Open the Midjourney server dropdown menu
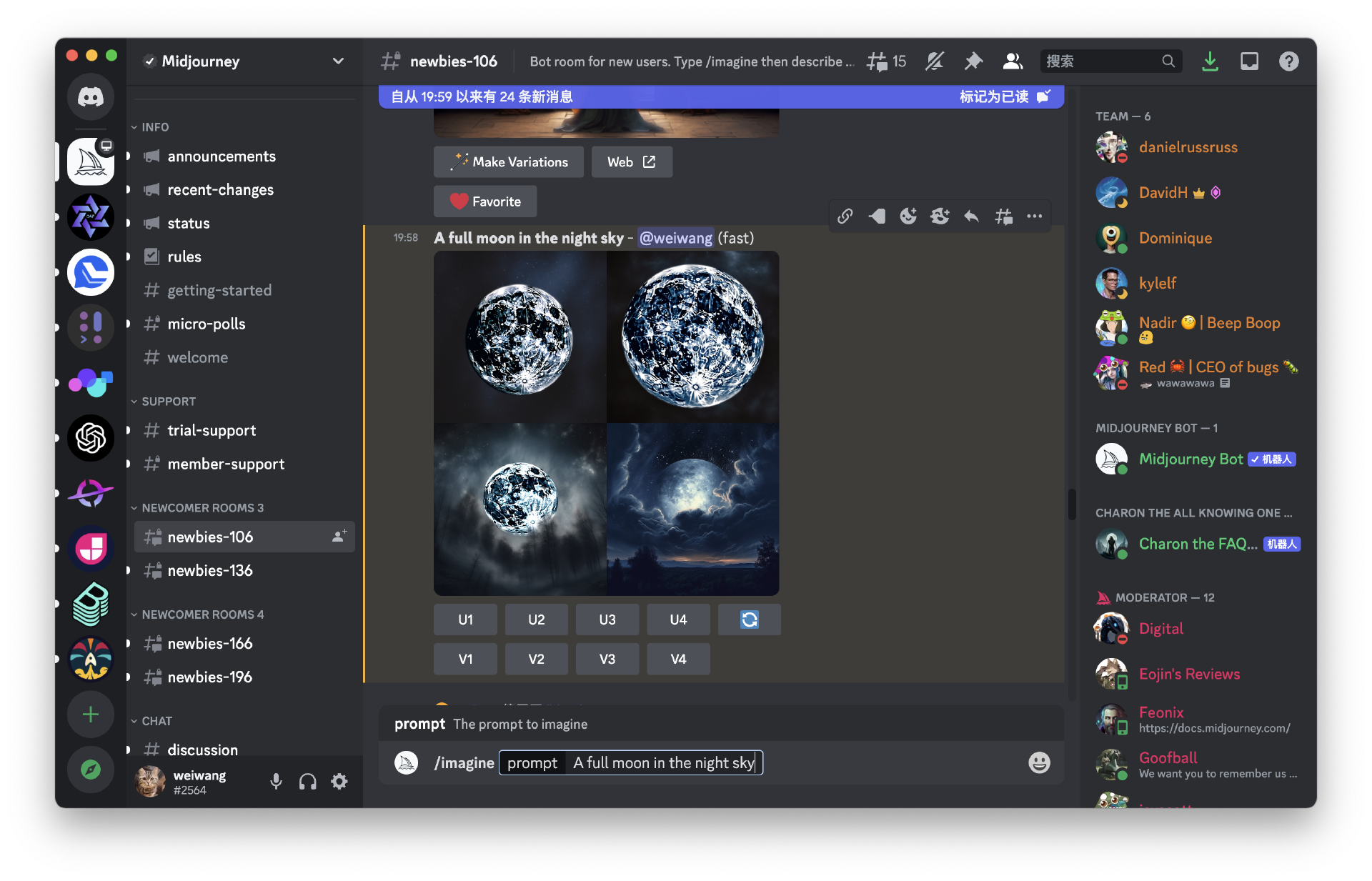This screenshot has width=1372, height=881. [338, 61]
